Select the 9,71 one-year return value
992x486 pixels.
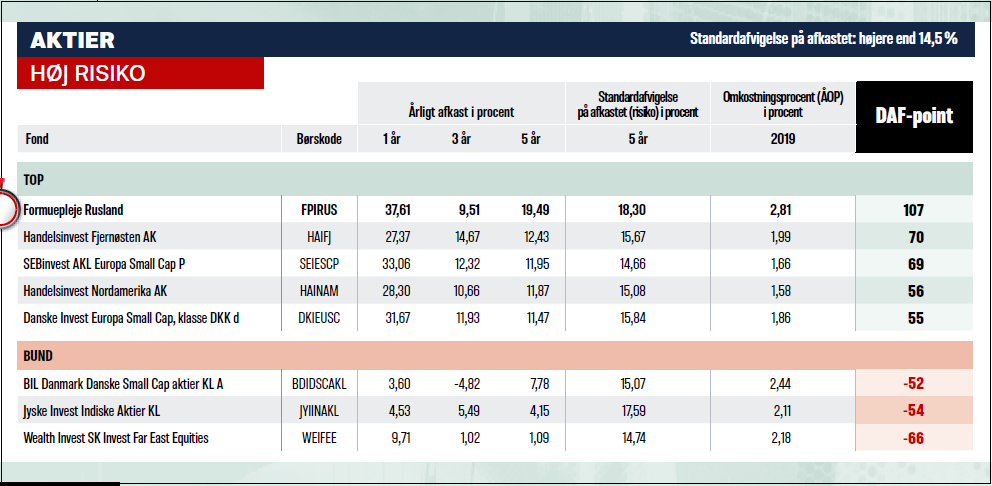(x=399, y=437)
